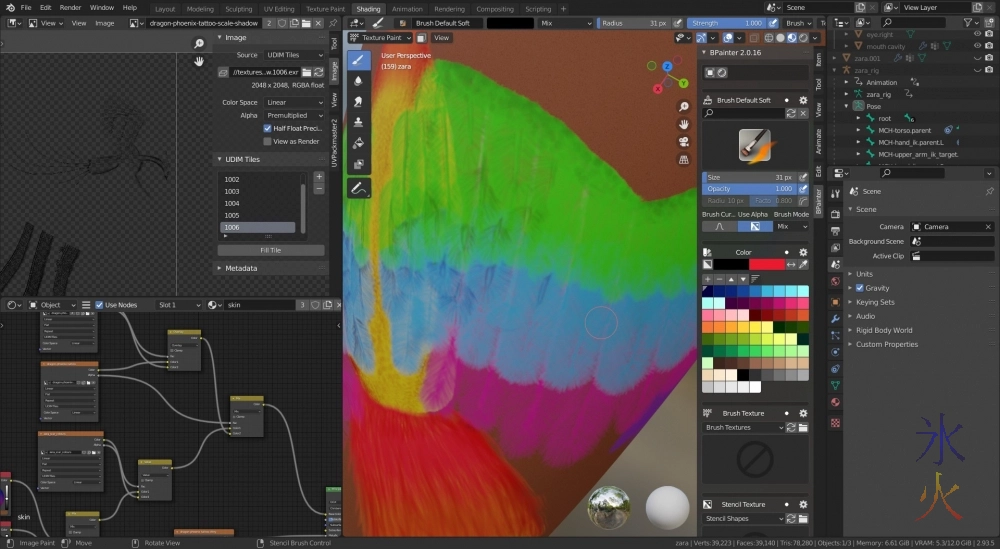Click the red secondary color swatch
Screen dimensions: 1000x549
coord(766,264)
